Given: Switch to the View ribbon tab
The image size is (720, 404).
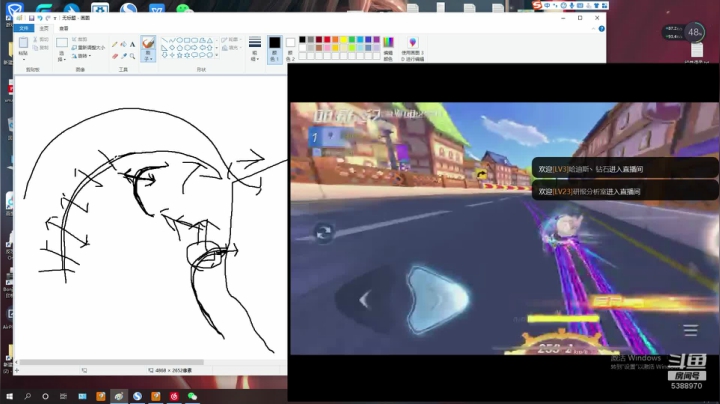Looking at the screenshot, I should (x=63, y=28).
